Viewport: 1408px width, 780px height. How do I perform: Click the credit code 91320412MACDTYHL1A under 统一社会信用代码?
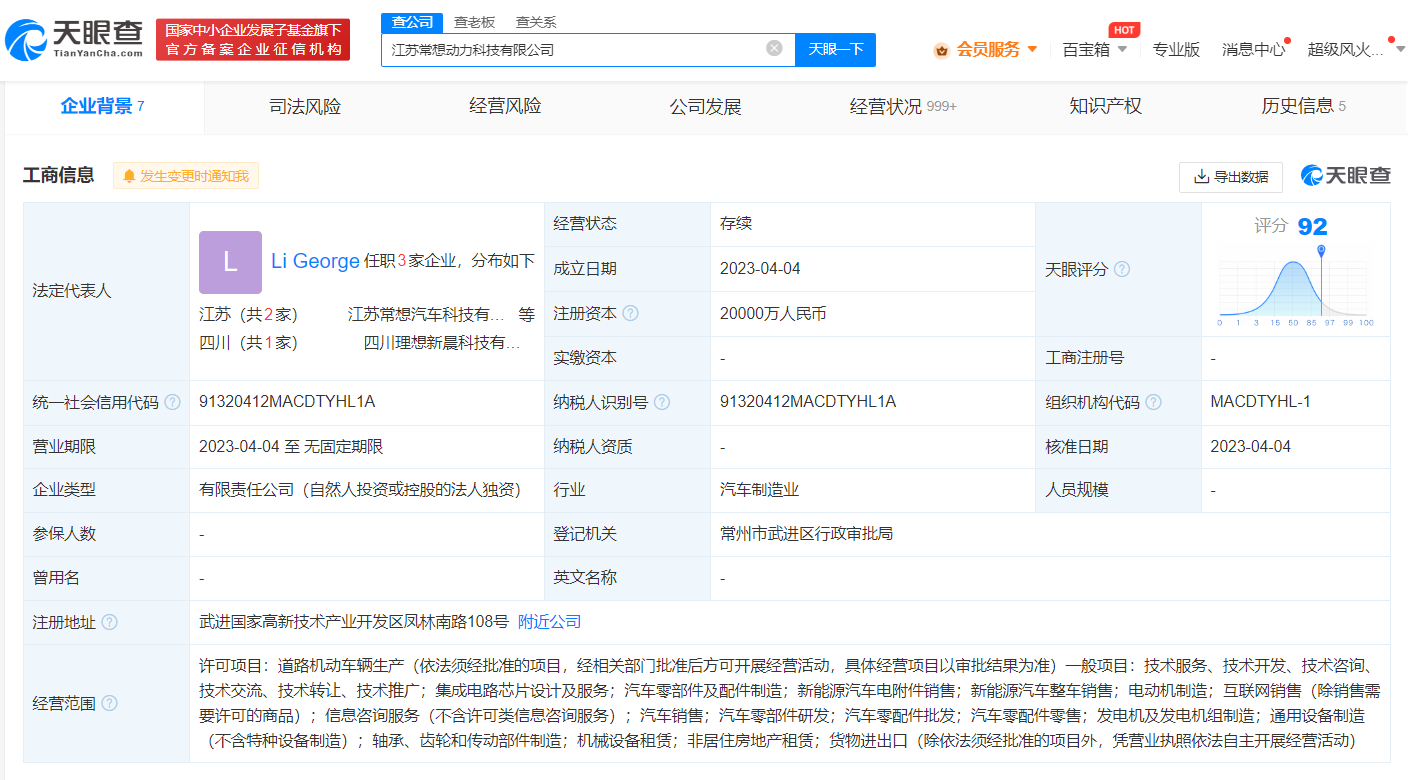tap(287, 402)
